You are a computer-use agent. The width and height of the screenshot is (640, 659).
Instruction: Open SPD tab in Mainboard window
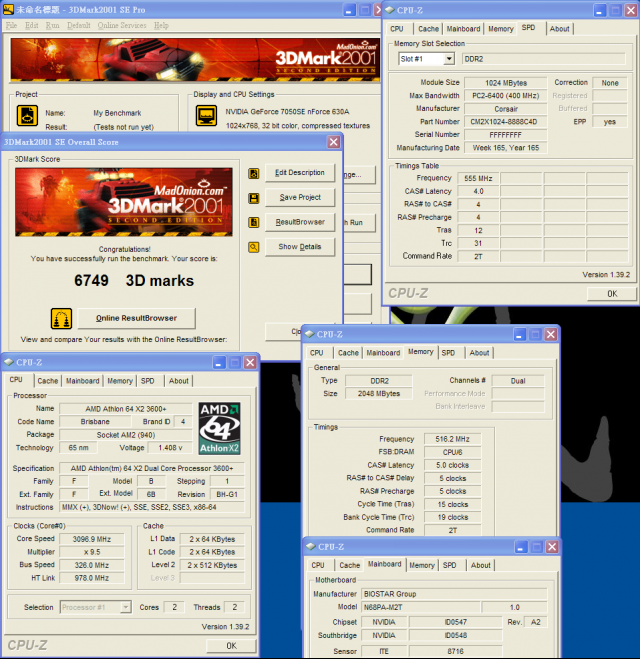click(x=449, y=565)
